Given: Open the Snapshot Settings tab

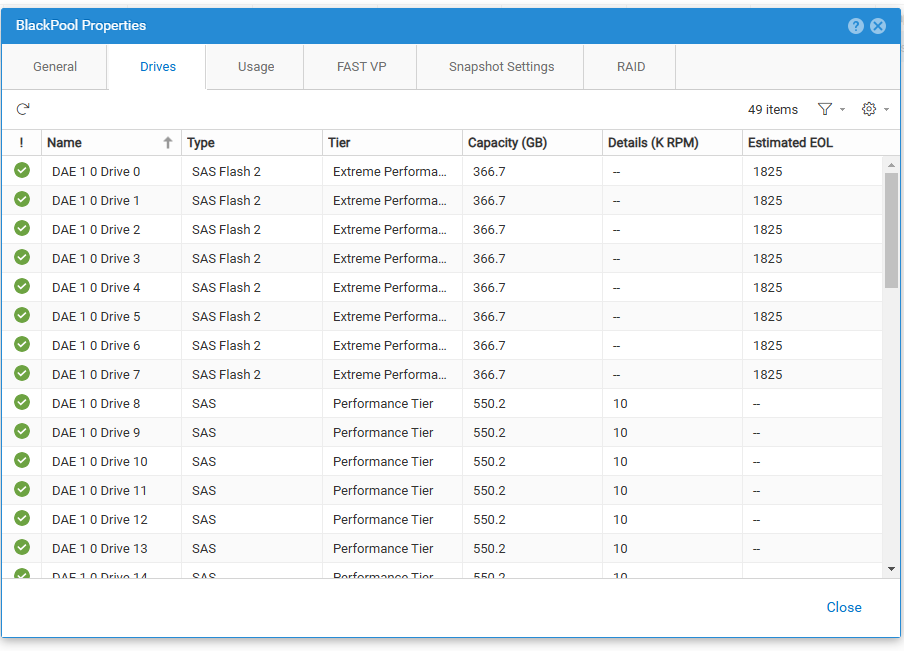Looking at the screenshot, I should tap(499, 66).
